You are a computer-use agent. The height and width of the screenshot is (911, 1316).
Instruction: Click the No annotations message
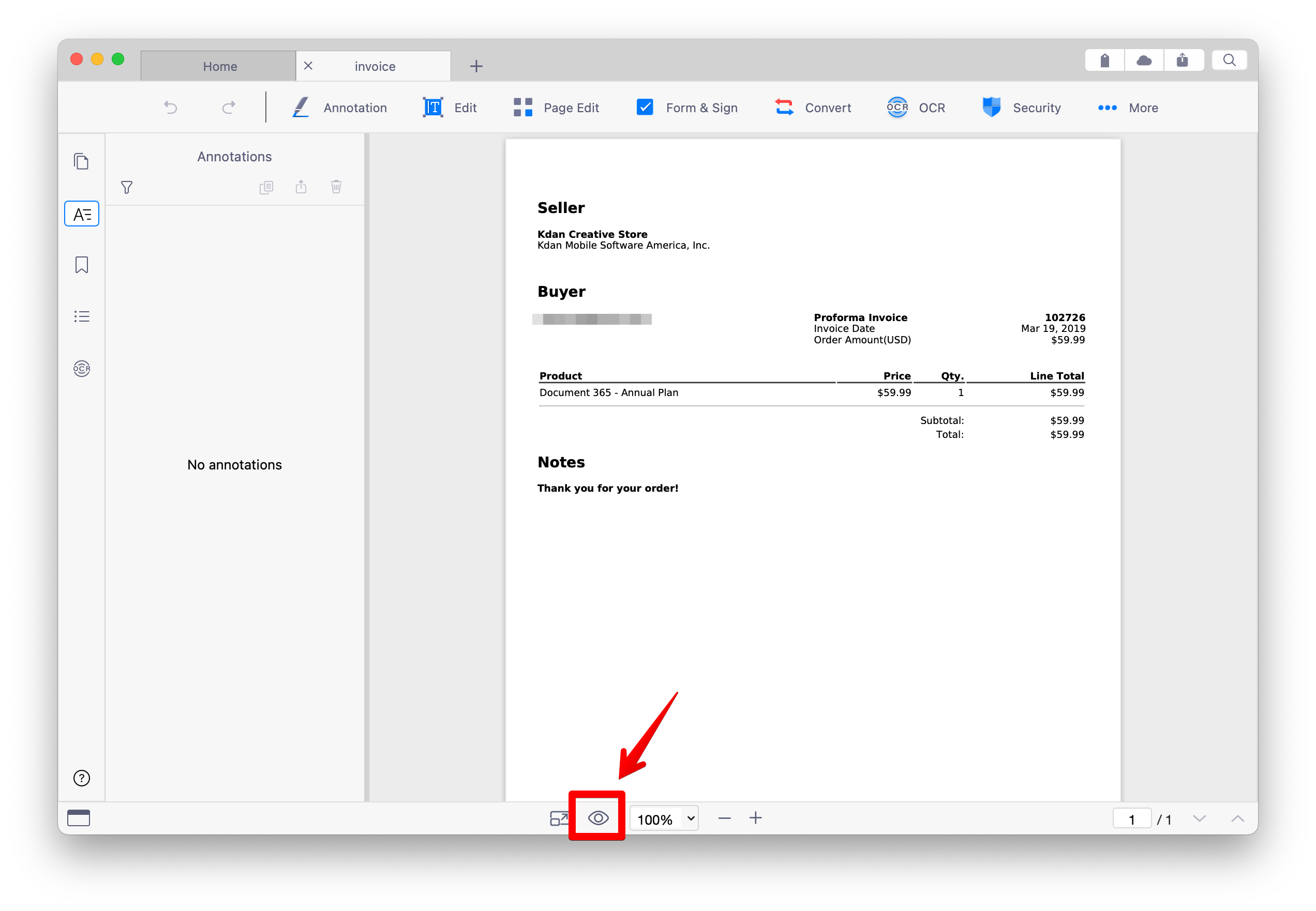235,465
